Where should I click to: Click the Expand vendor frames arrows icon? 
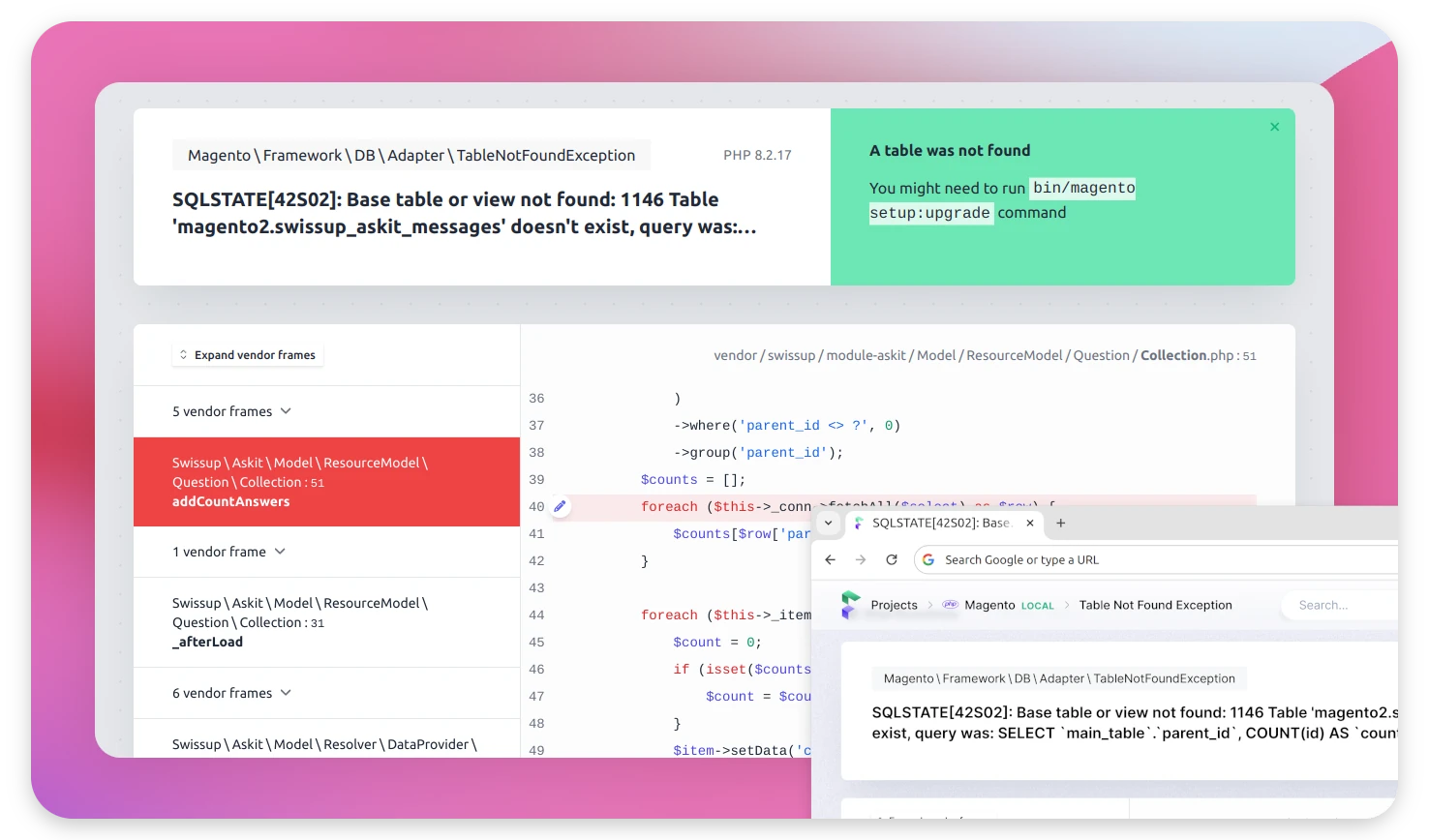[x=183, y=355]
